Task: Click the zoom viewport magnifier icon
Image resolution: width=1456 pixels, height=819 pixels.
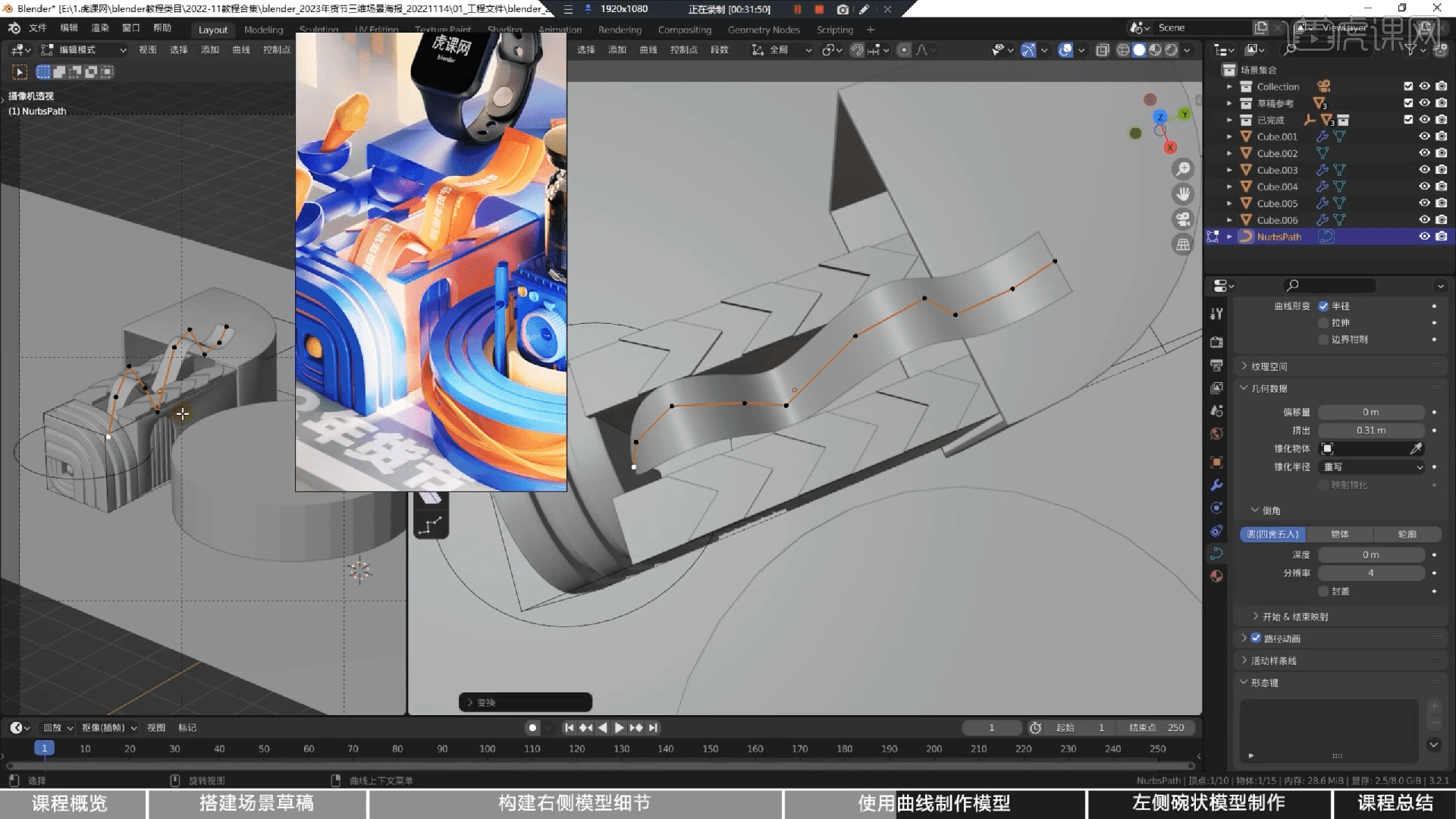Action: coord(1183,169)
